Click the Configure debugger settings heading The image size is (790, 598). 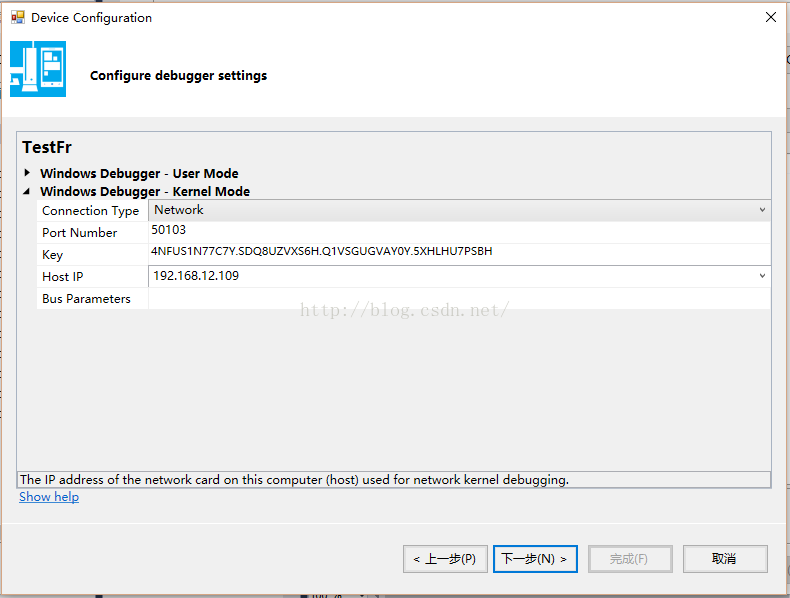(178, 76)
